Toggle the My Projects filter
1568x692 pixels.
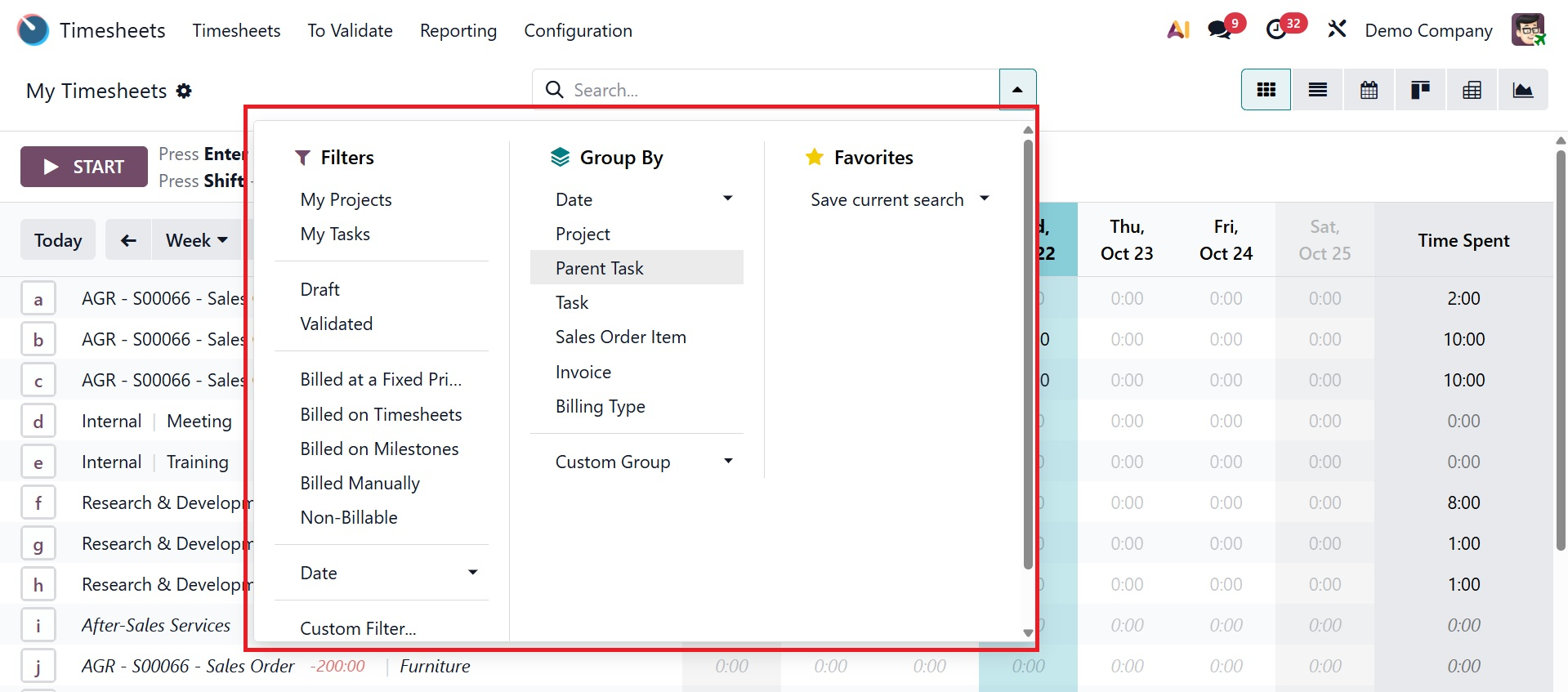(x=346, y=200)
